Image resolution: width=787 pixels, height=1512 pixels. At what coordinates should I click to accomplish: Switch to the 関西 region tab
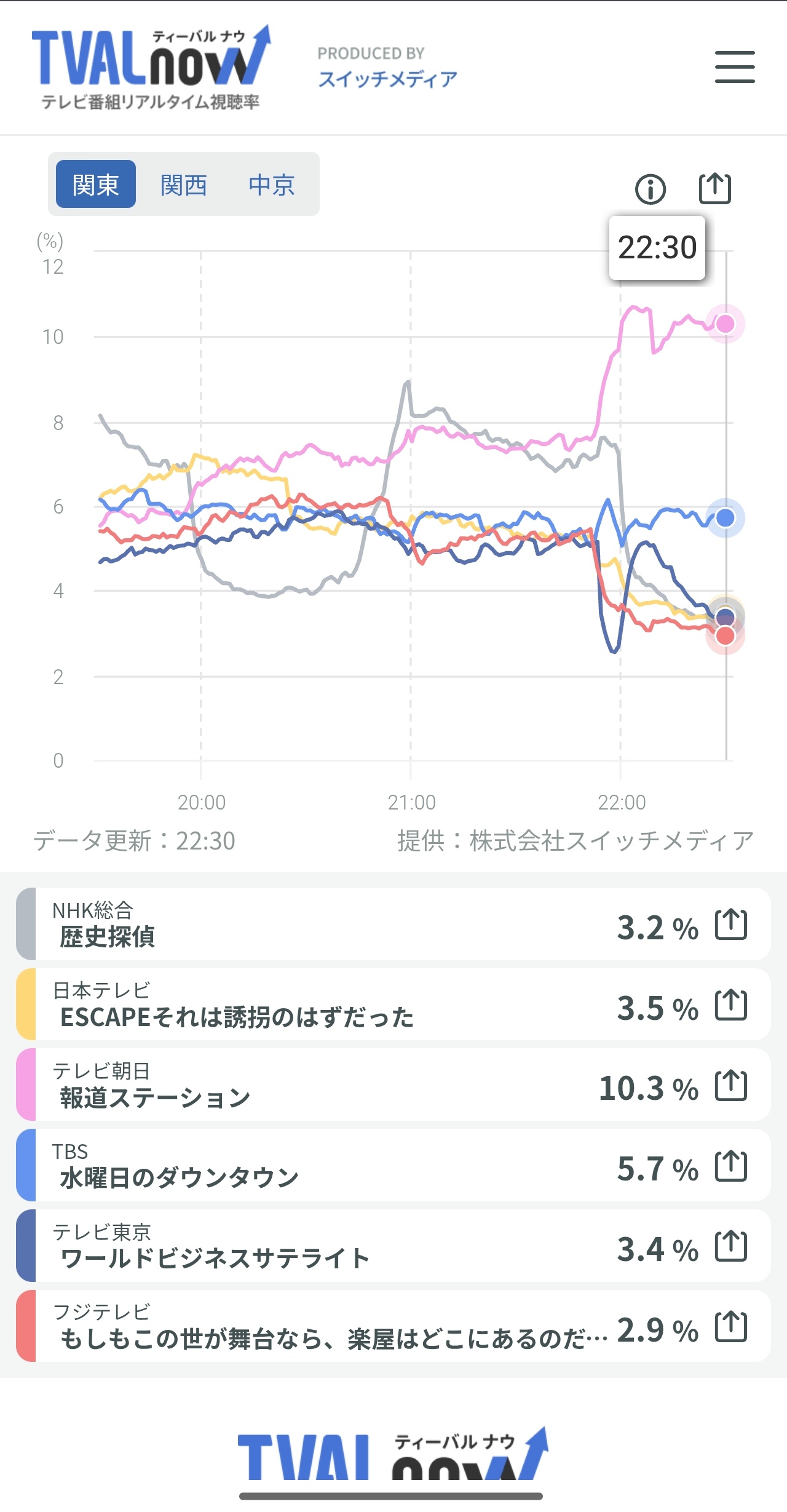click(183, 185)
